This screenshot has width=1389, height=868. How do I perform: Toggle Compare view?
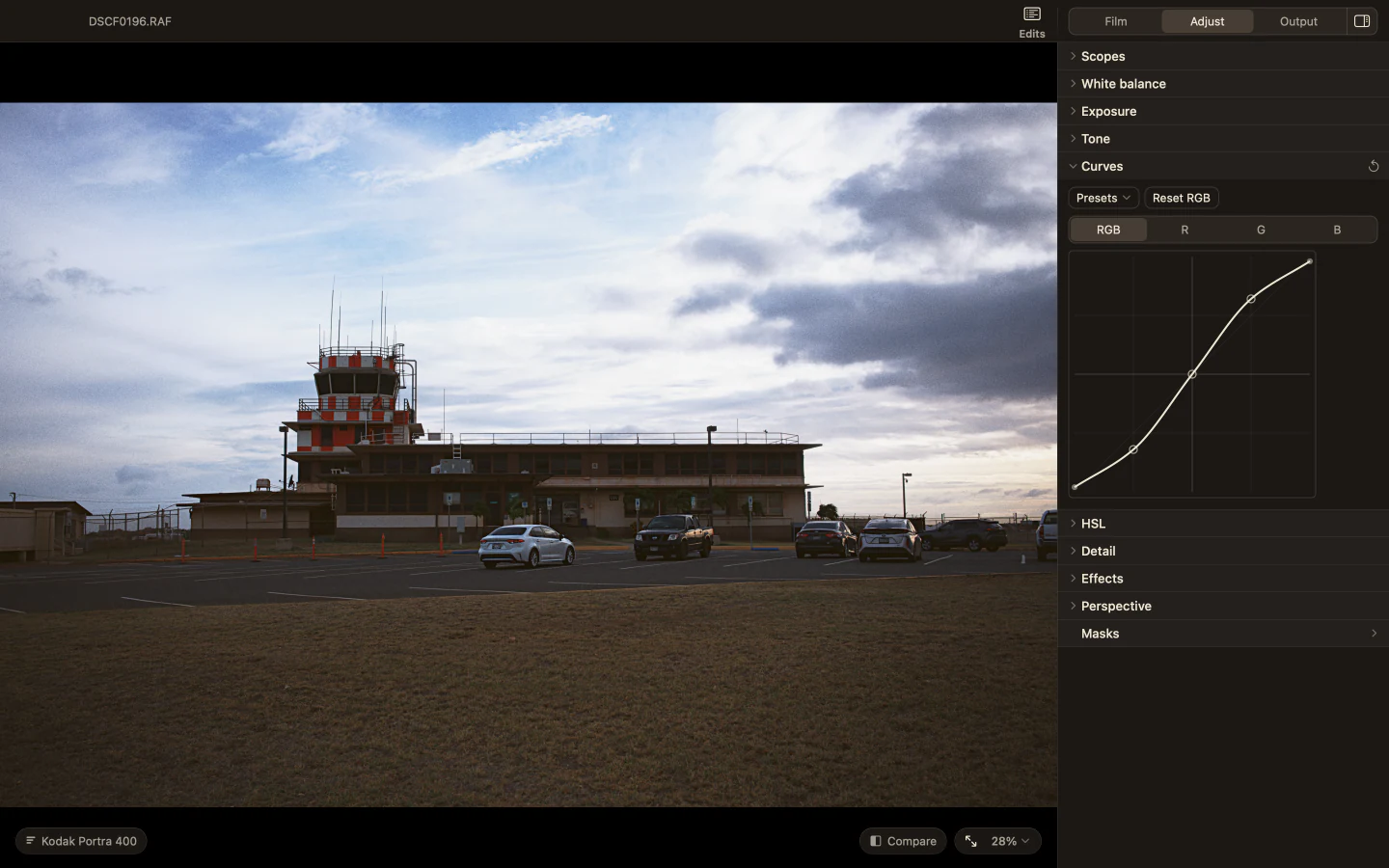pos(903,841)
